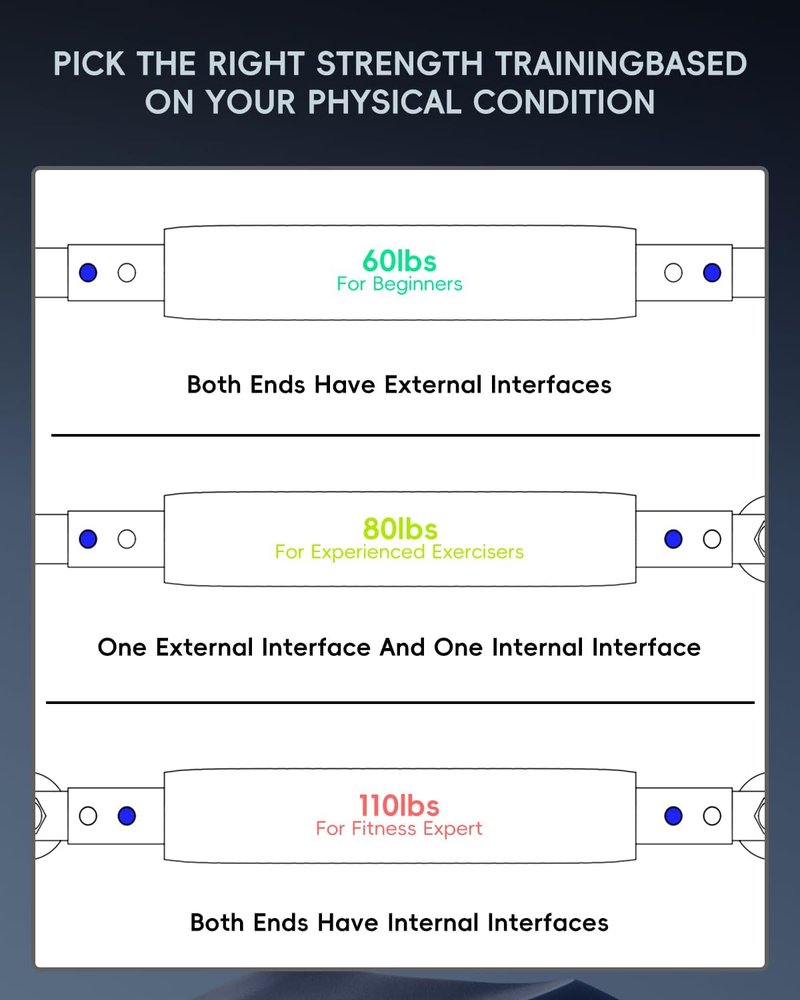The width and height of the screenshot is (800, 1000).
Task: Click the red 110lbs label
Action: (399, 805)
